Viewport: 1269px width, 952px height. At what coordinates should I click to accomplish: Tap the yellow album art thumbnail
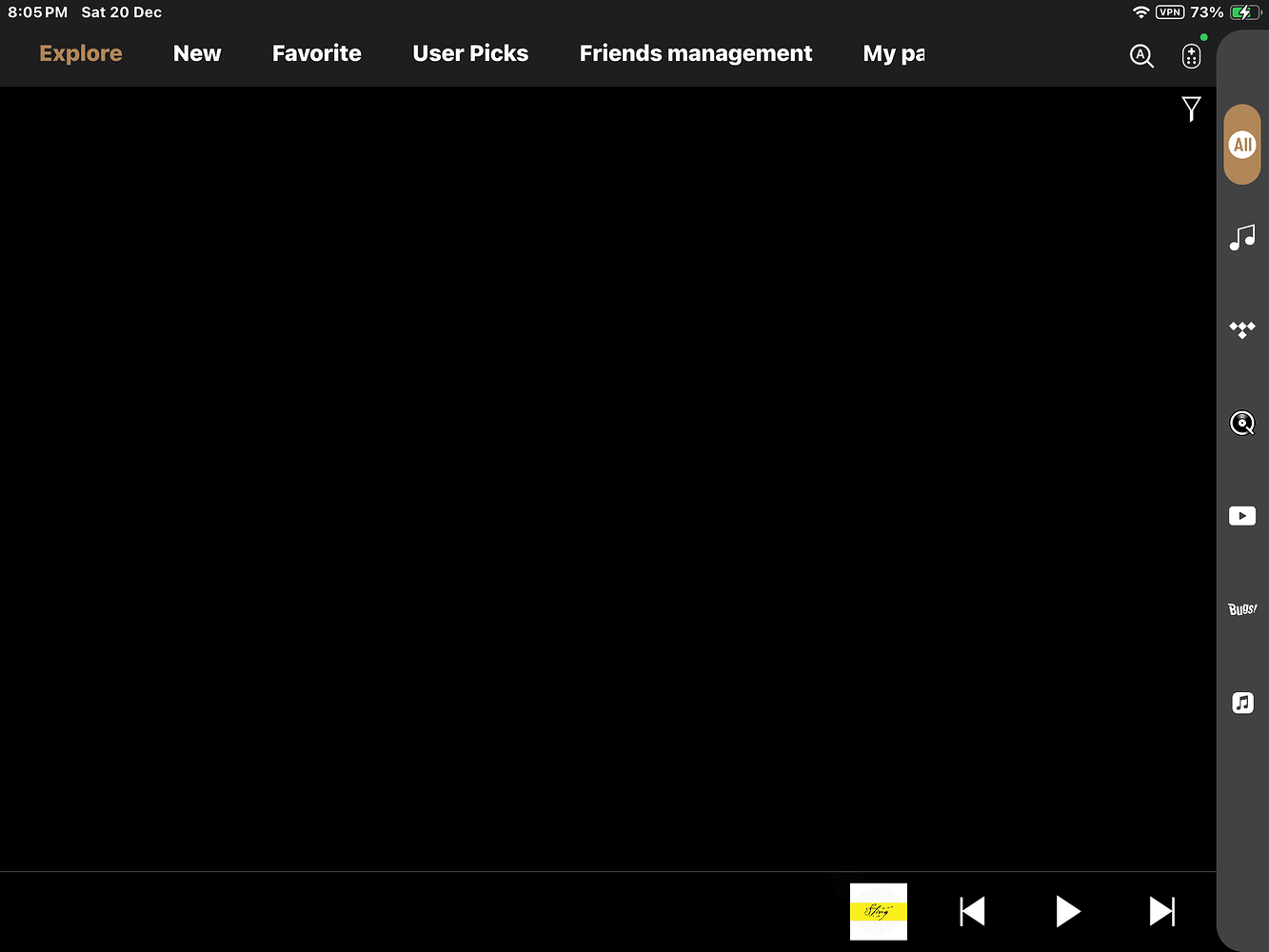coord(878,911)
